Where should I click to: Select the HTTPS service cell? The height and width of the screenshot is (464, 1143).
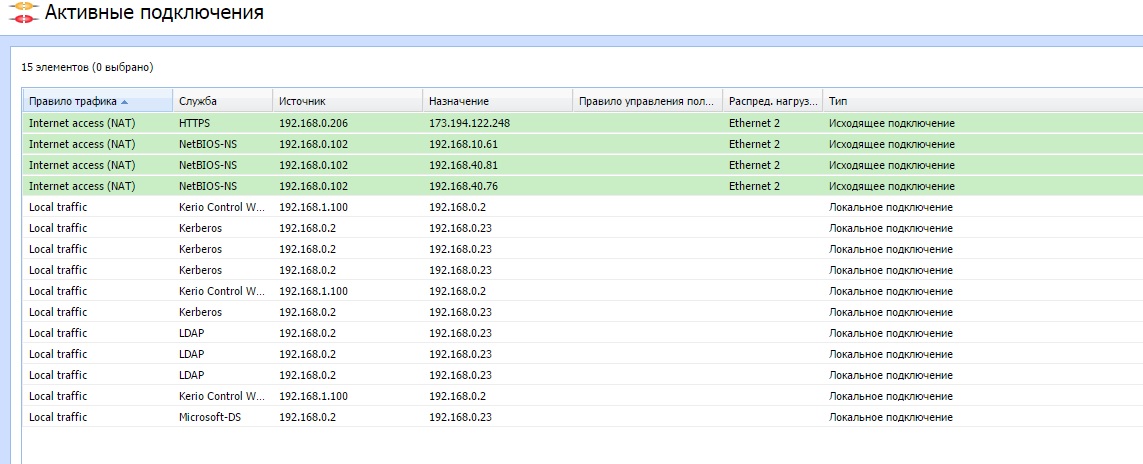coord(194,123)
